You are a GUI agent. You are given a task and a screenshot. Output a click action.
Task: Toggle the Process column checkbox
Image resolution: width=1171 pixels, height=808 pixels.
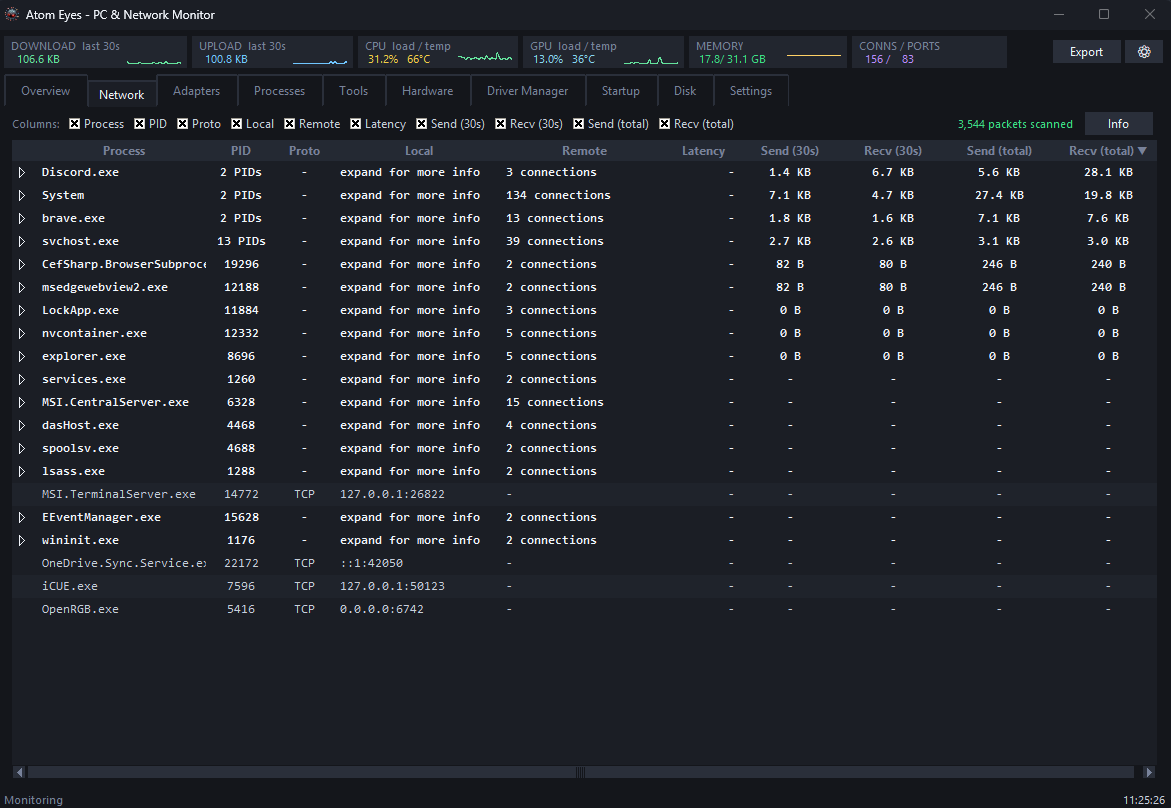pyautogui.click(x=75, y=124)
